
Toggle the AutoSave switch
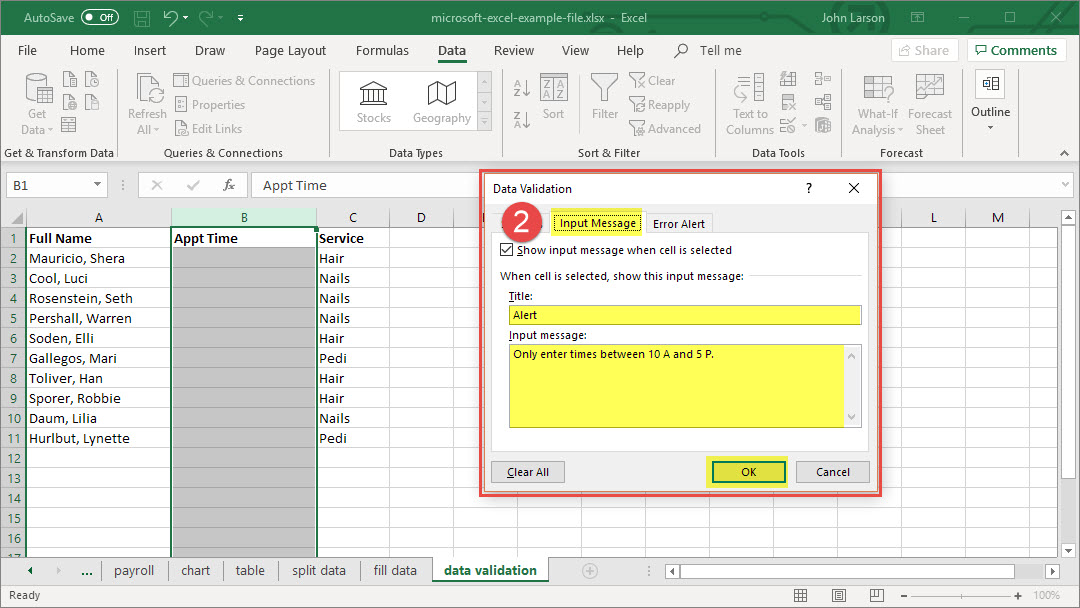(99, 18)
